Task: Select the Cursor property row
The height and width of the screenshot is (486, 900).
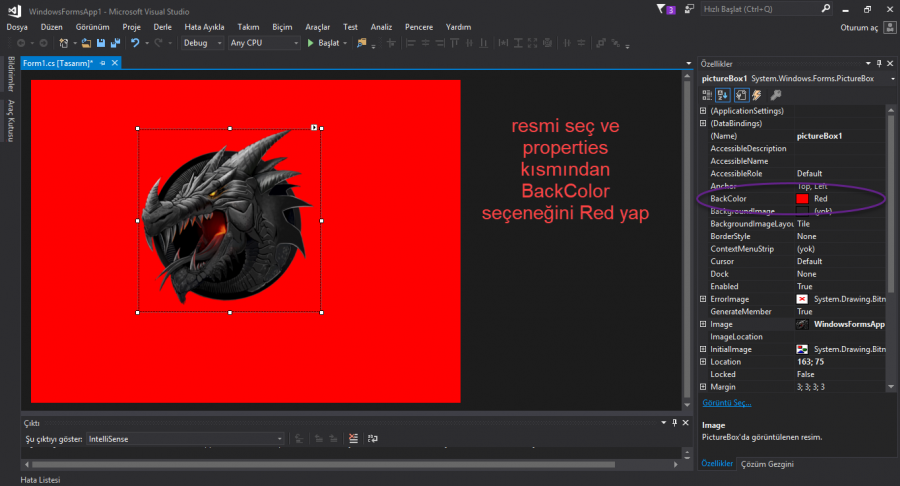Action: [x=793, y=262]
